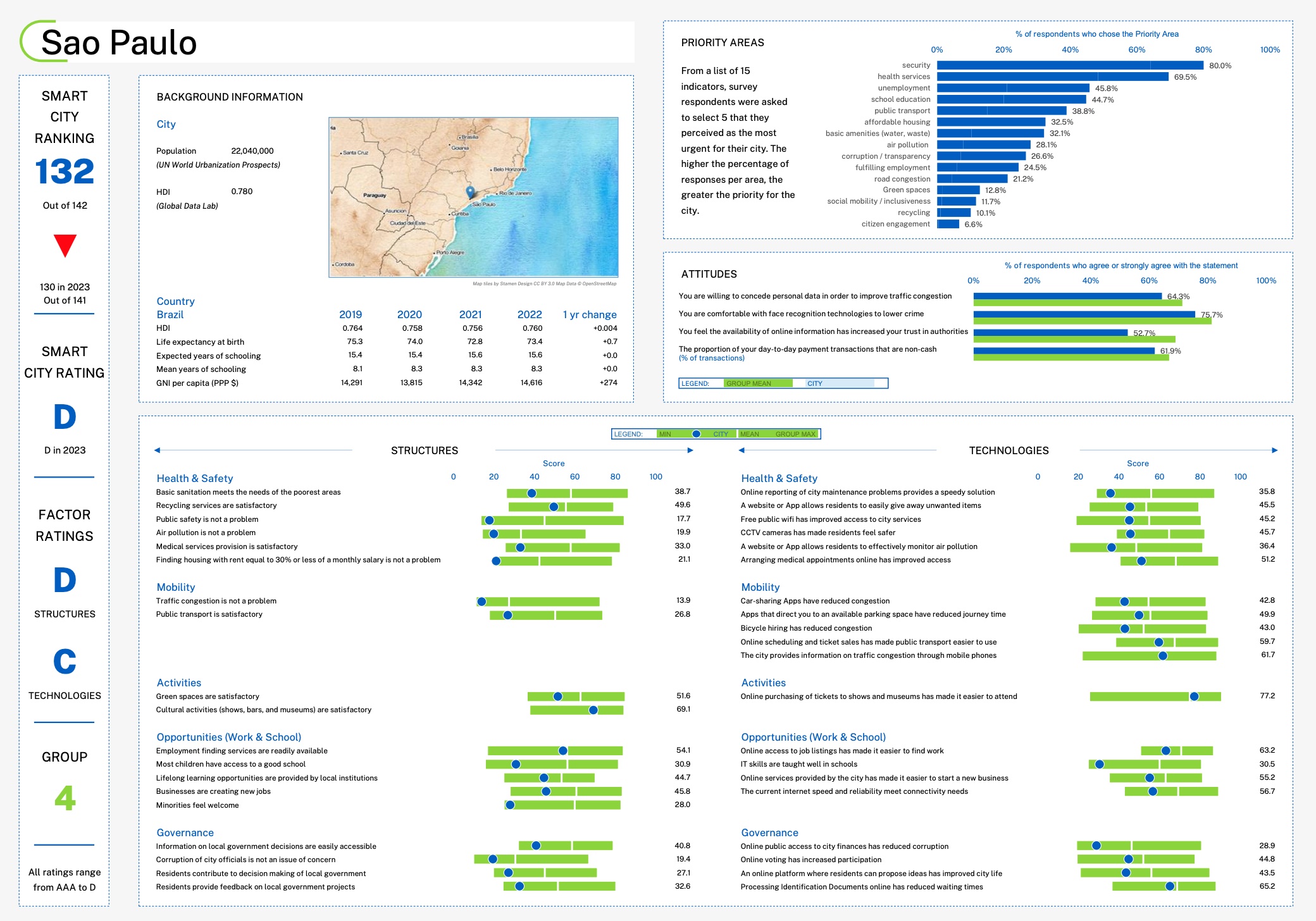
Task: Select the blue marker on the Traffic congestion bar
Action: [x=483, y=600]
